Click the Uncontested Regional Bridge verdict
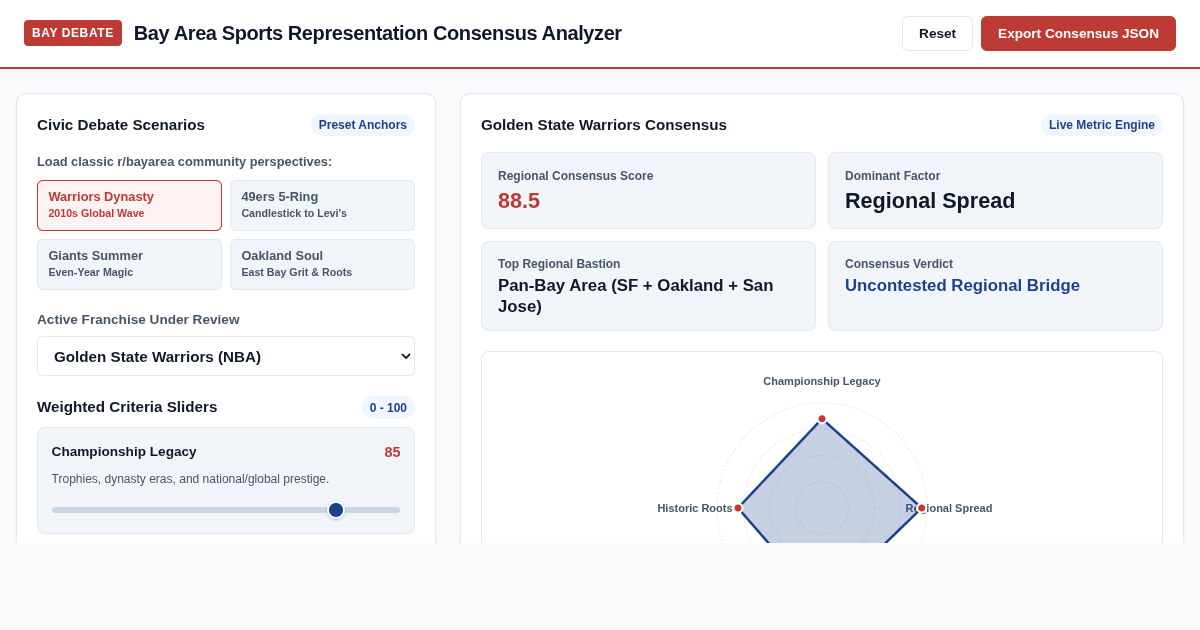This screenshot has width=1200, height=630. pos(962,286)
